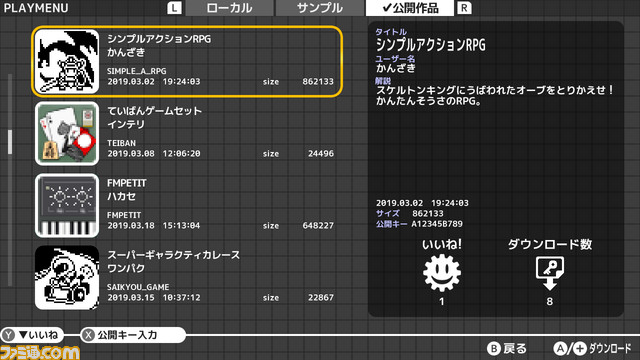Click file name SAIKYOU_GAME
Image resolution: width=640 pixels, height=360 pixels.
tap(138, 287)
